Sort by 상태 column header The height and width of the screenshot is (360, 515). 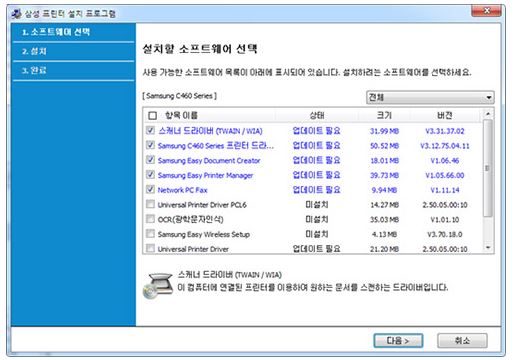(x=317, y=115)
